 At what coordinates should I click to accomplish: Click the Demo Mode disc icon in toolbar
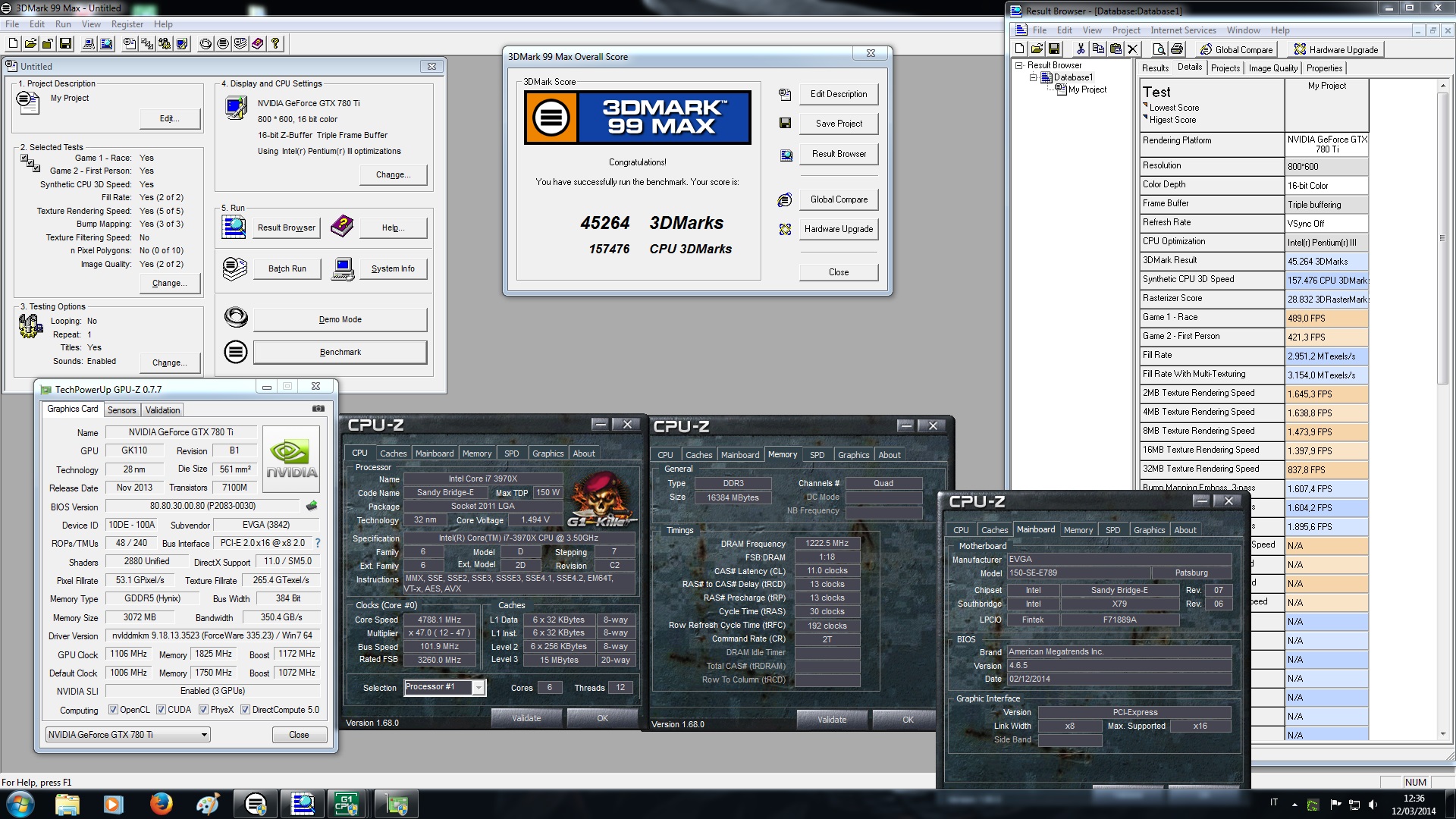click(206, 44)
